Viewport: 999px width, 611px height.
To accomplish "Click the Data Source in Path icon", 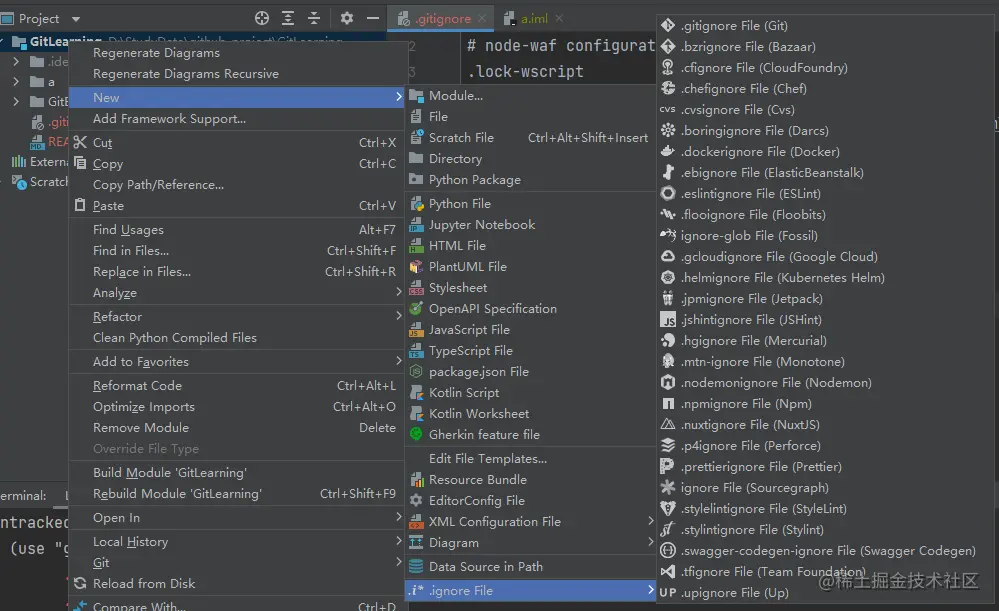I will [x=416, y=566].
